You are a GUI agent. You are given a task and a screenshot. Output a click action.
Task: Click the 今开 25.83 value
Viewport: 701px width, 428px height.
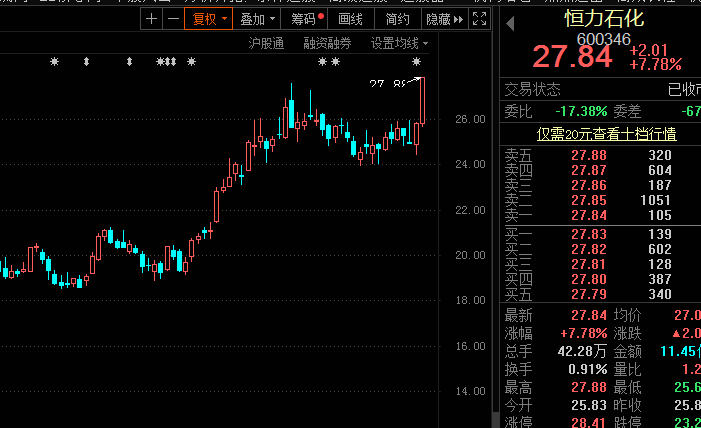click(589, 405)
